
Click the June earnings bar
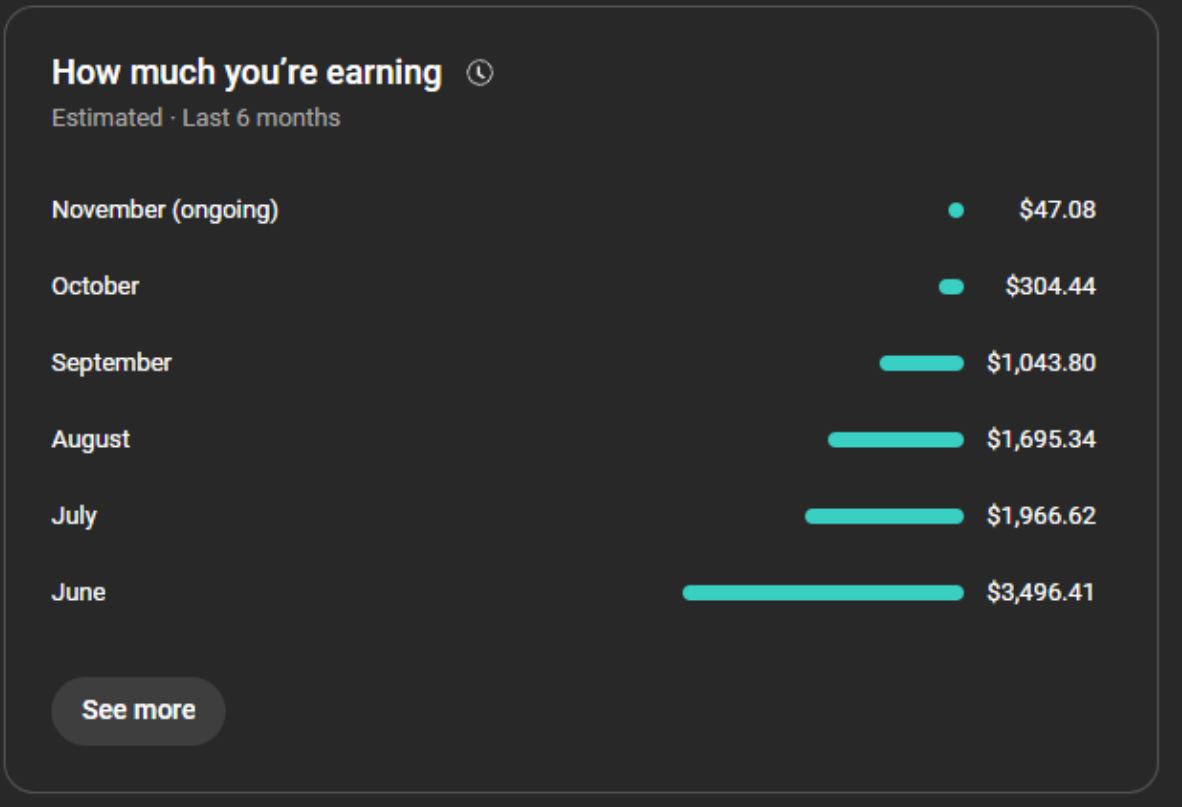(x=823, y=593)
